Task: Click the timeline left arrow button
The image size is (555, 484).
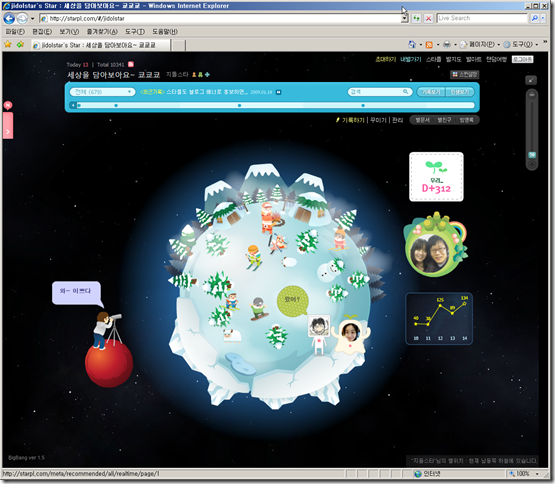Action: (73, 105)
